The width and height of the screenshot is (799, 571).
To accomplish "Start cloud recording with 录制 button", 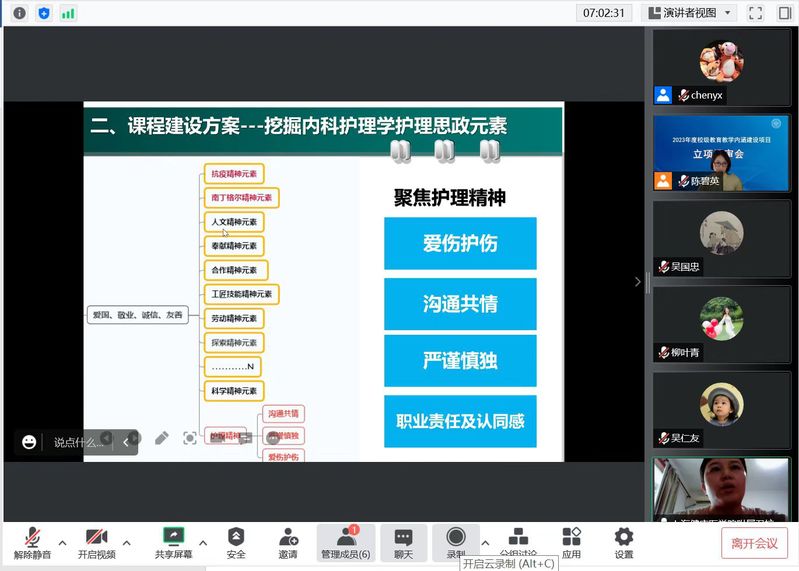I will coord(456,543).
